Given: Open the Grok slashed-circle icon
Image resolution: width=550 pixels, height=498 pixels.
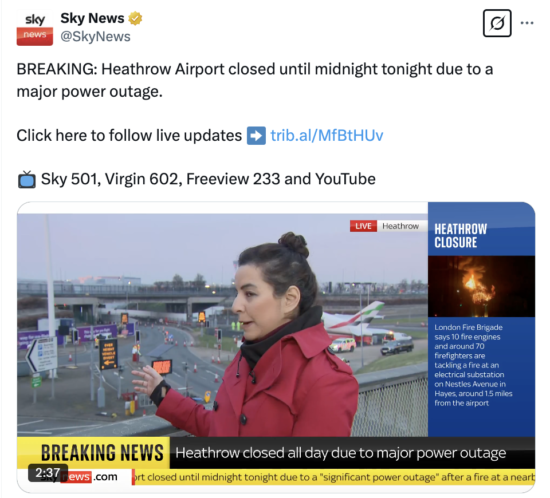Looking at the screenshot, I should point(497,23).
